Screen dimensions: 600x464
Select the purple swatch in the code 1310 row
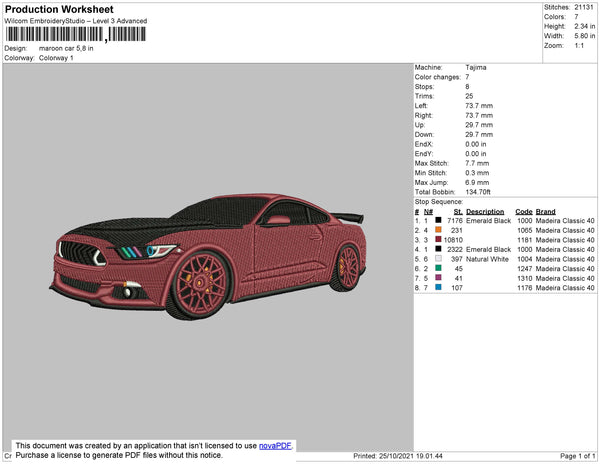439,278
